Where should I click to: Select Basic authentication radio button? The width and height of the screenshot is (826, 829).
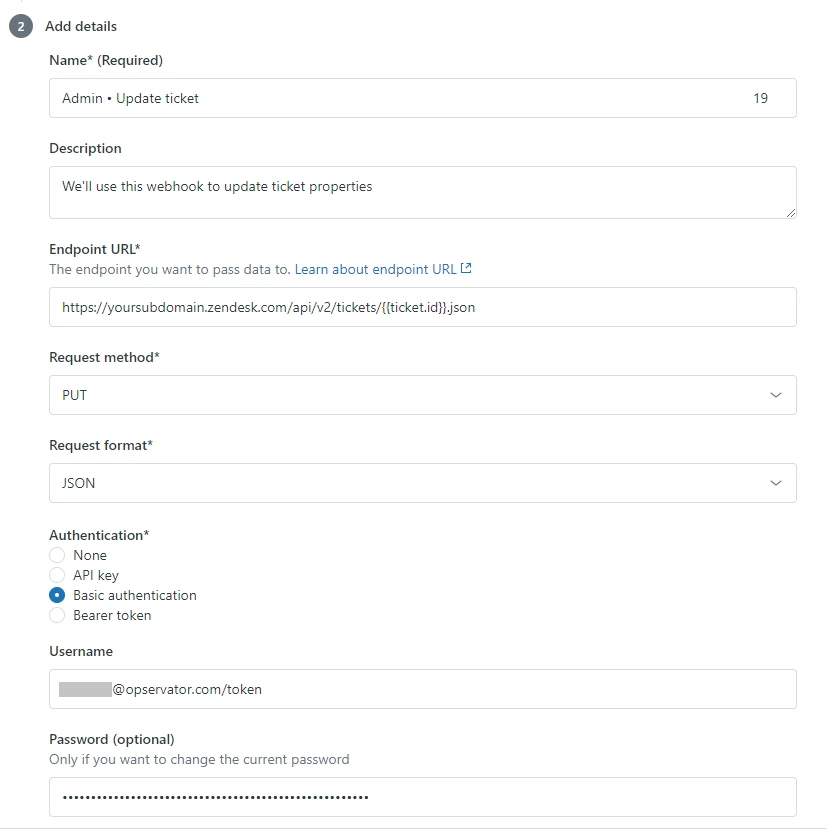click(57, 595)
